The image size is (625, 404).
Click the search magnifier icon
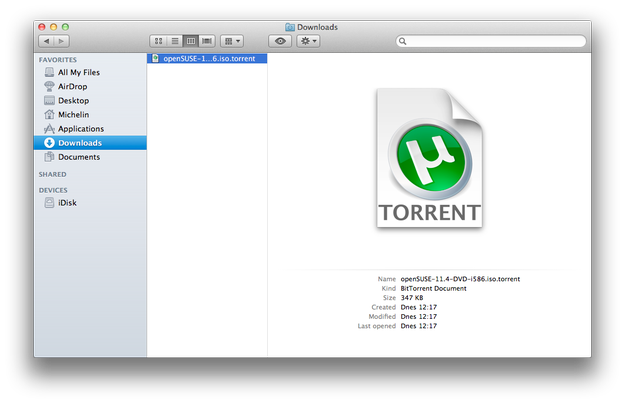pyautogui.click(x=403, y=41)
